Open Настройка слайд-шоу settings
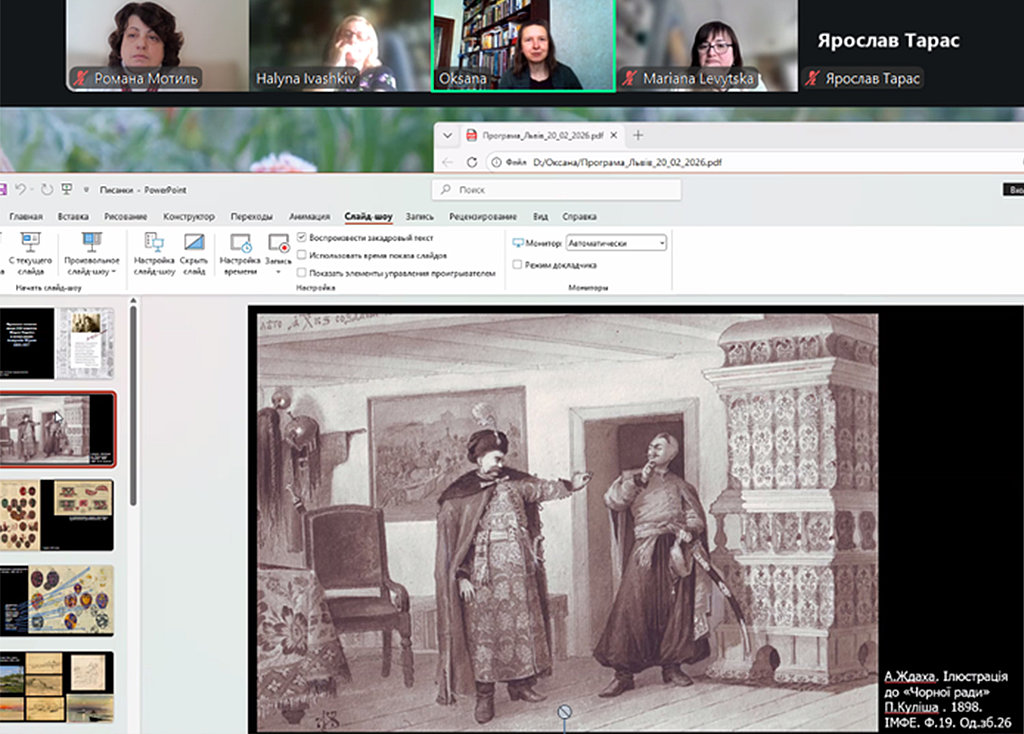1024x734 pixels. tap(154, 251)
